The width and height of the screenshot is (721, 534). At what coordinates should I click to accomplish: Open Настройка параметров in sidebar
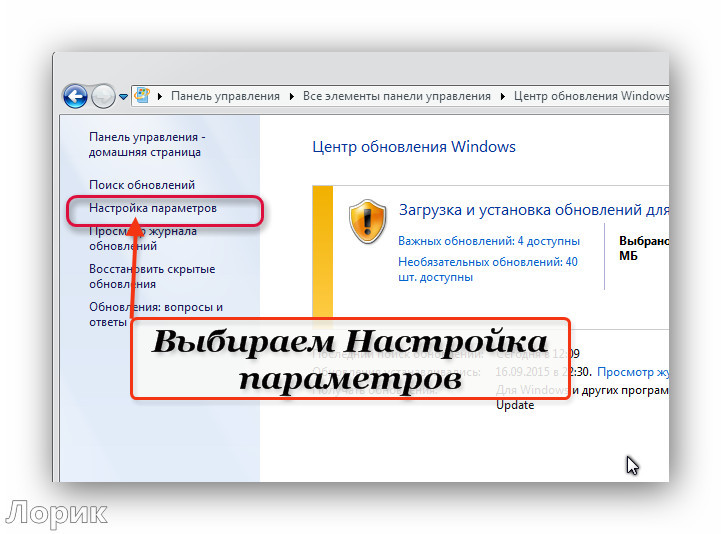[x=153, y=208]
